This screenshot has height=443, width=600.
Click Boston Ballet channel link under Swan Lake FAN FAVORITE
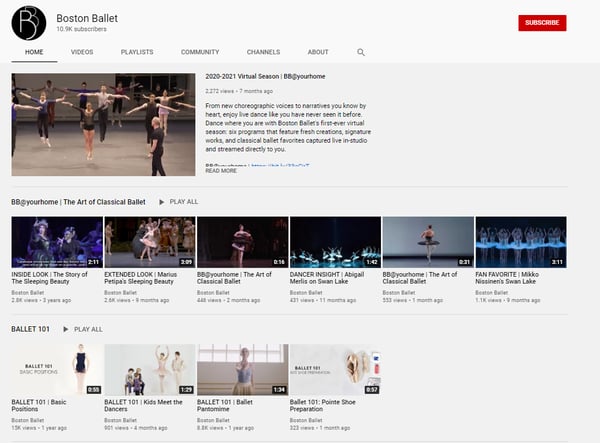point(492,293)
